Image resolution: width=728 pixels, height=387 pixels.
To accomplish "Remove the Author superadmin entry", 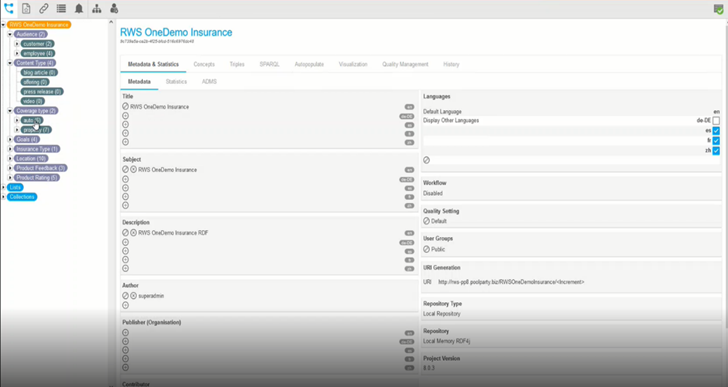I will pyautogui.click(x=133, y=296).
